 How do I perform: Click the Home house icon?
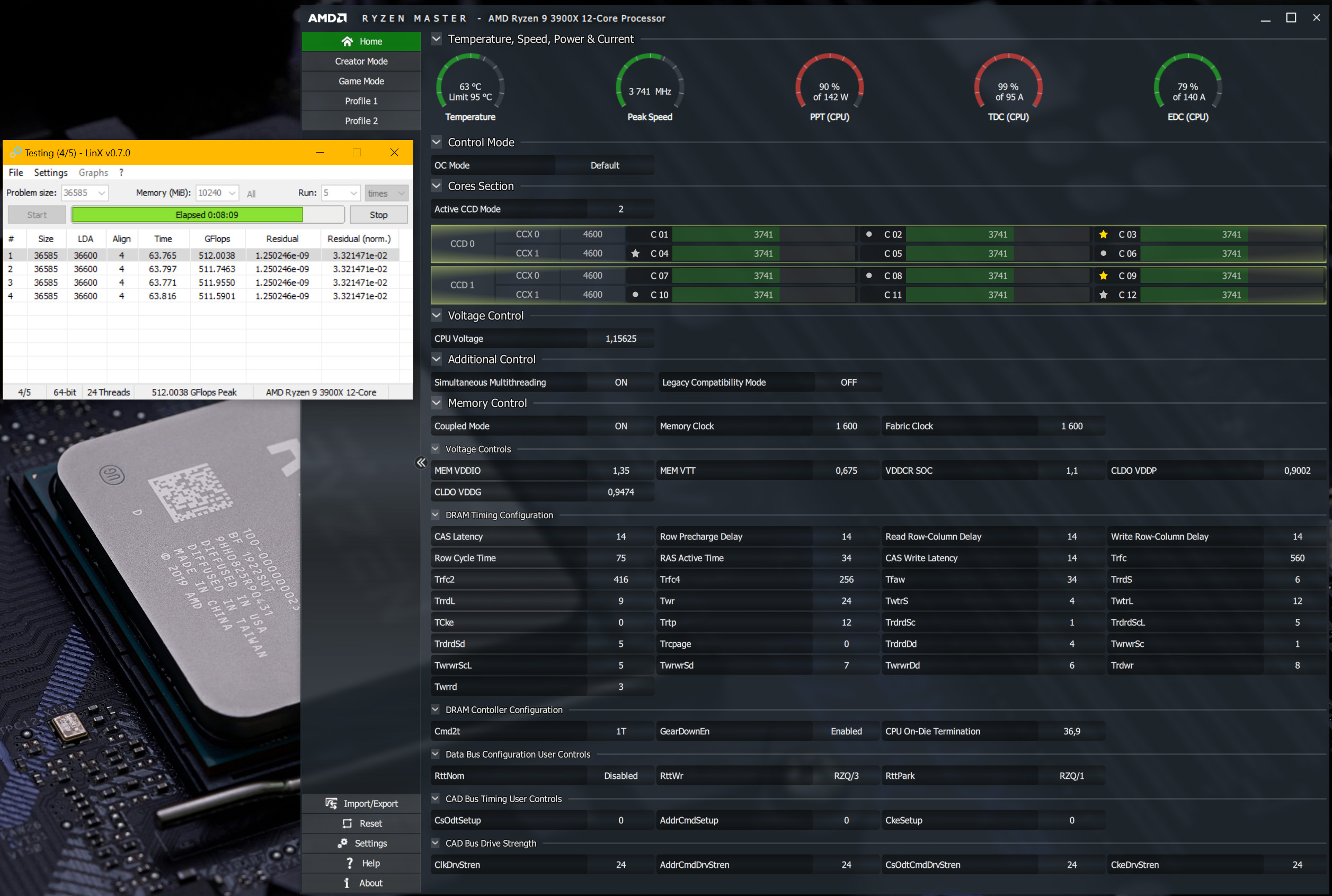[347, 41]
